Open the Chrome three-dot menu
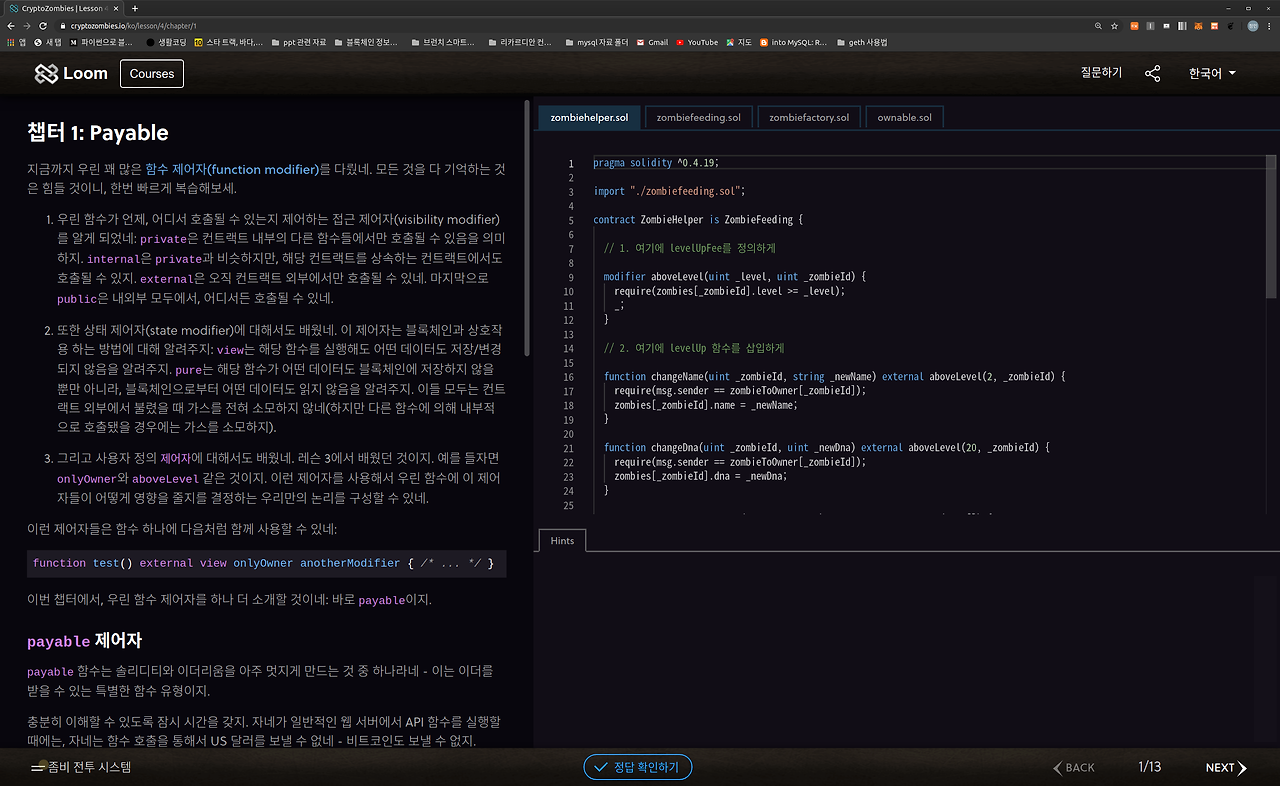The width and height of the screenshot is (1280, 786). 1270,25
